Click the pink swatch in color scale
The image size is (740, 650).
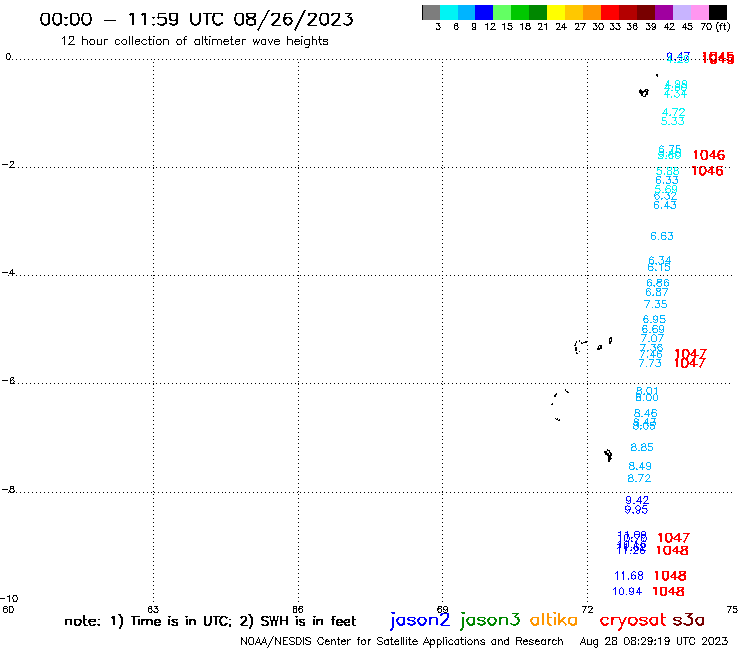pos(700,12)
